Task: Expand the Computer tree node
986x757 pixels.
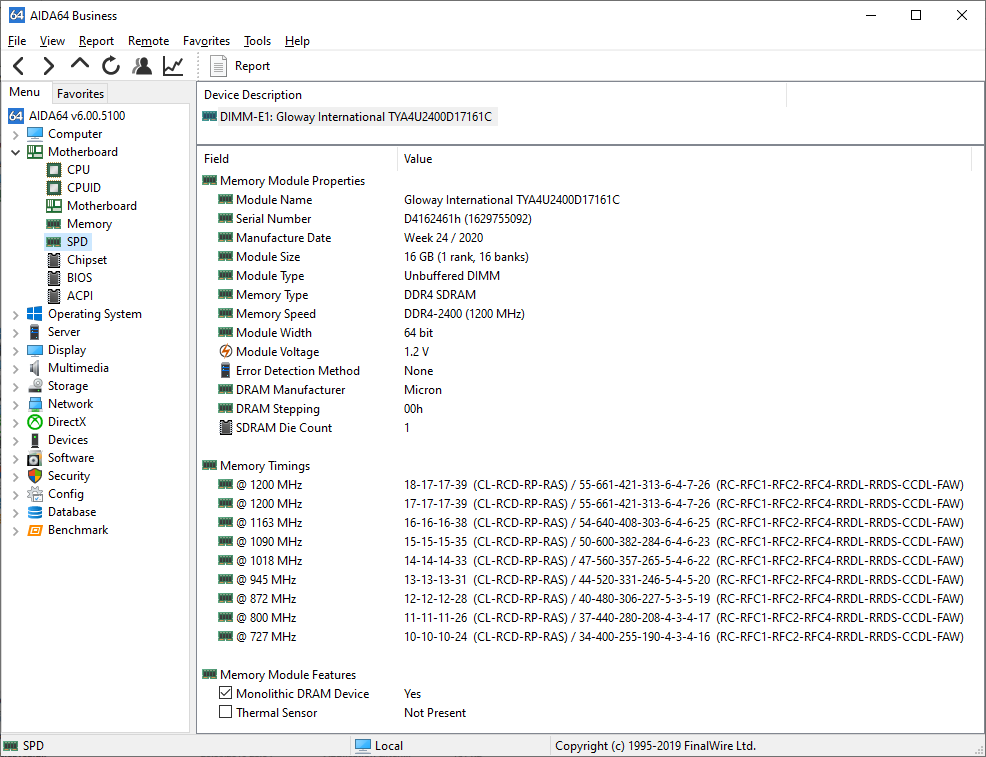Action: [x=16, y=134]
